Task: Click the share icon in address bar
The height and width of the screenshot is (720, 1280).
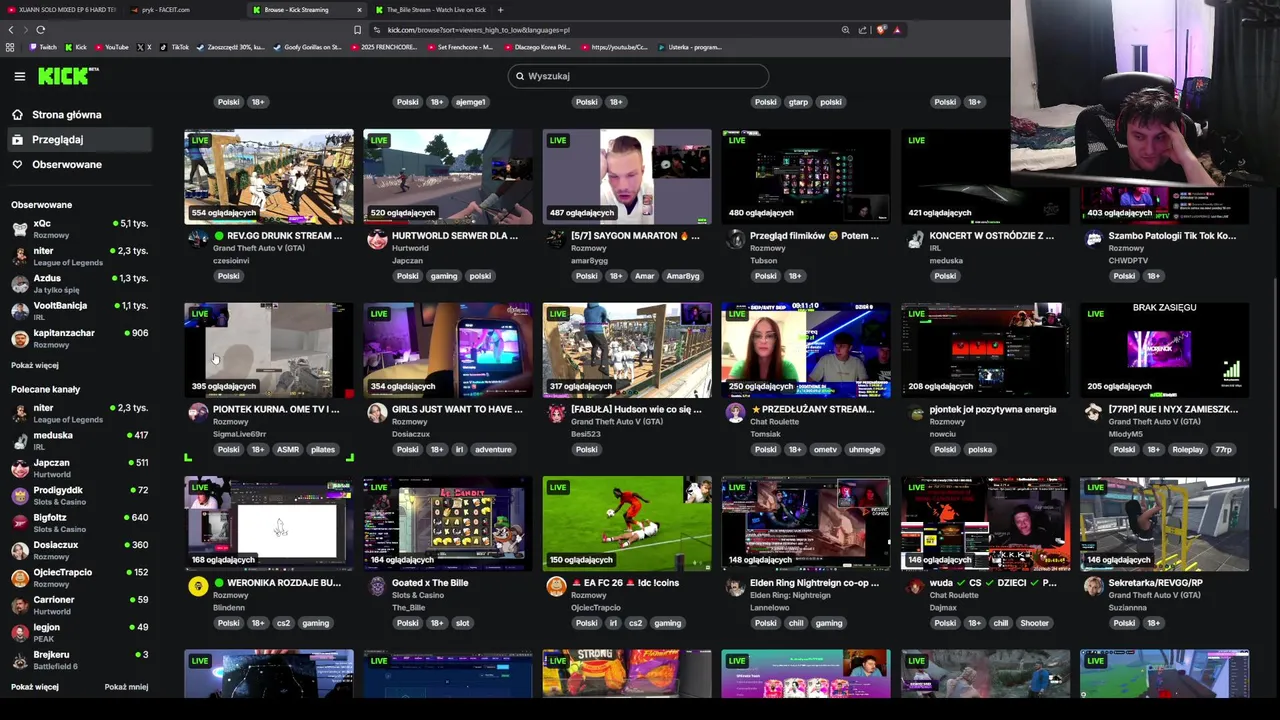Action: coord(862,30)
